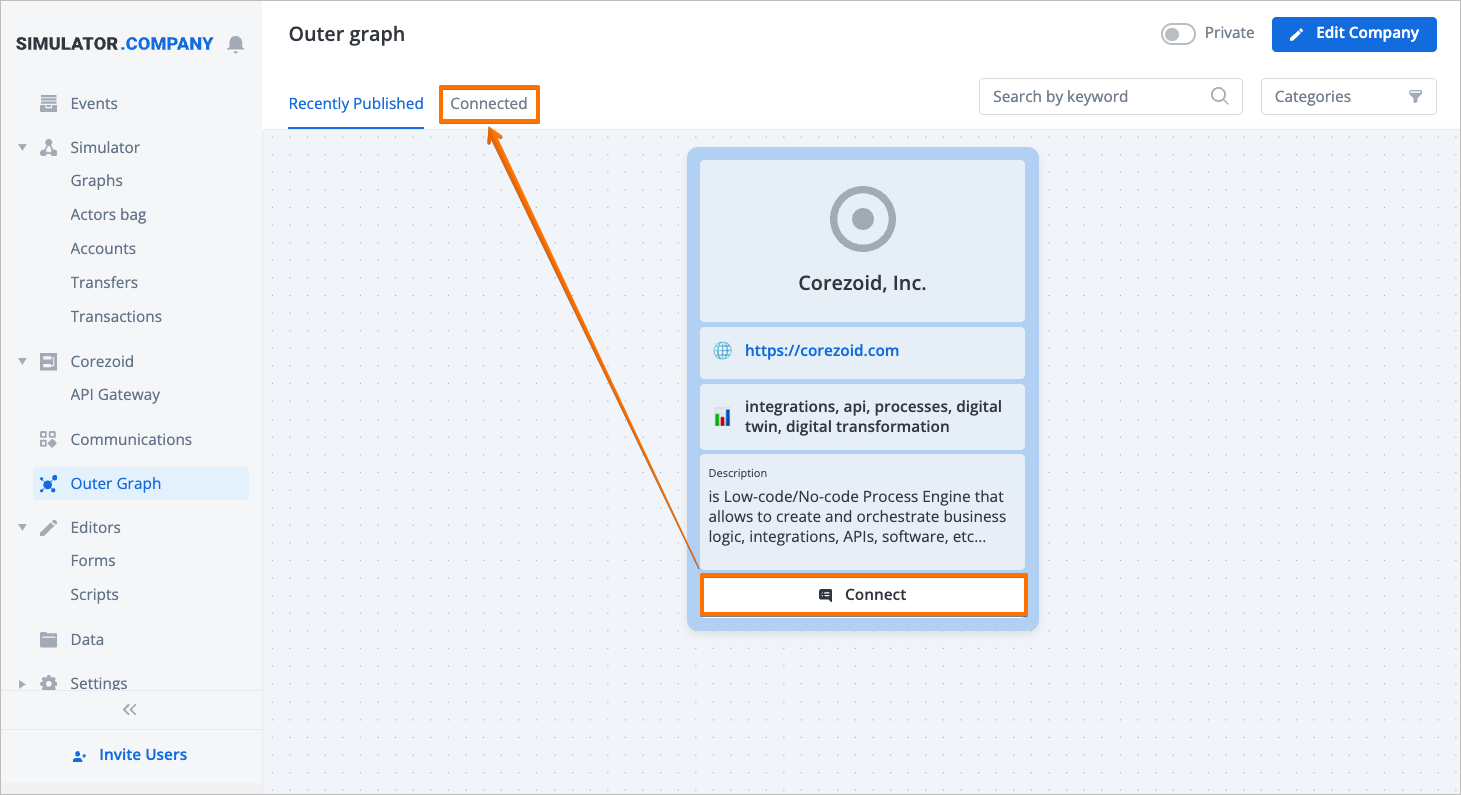The width and height of the screenshot is (1461, 795).
Task: Open the https://corezoid.com link
Action: [822, 351]
